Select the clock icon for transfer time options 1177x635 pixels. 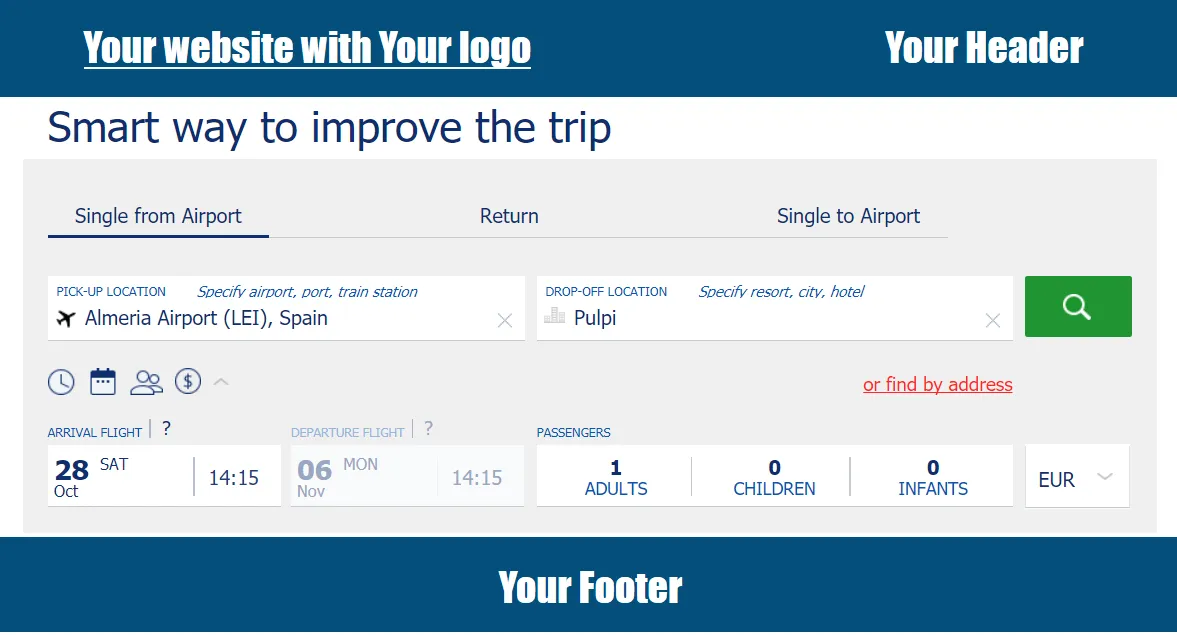tap(60, 381)
